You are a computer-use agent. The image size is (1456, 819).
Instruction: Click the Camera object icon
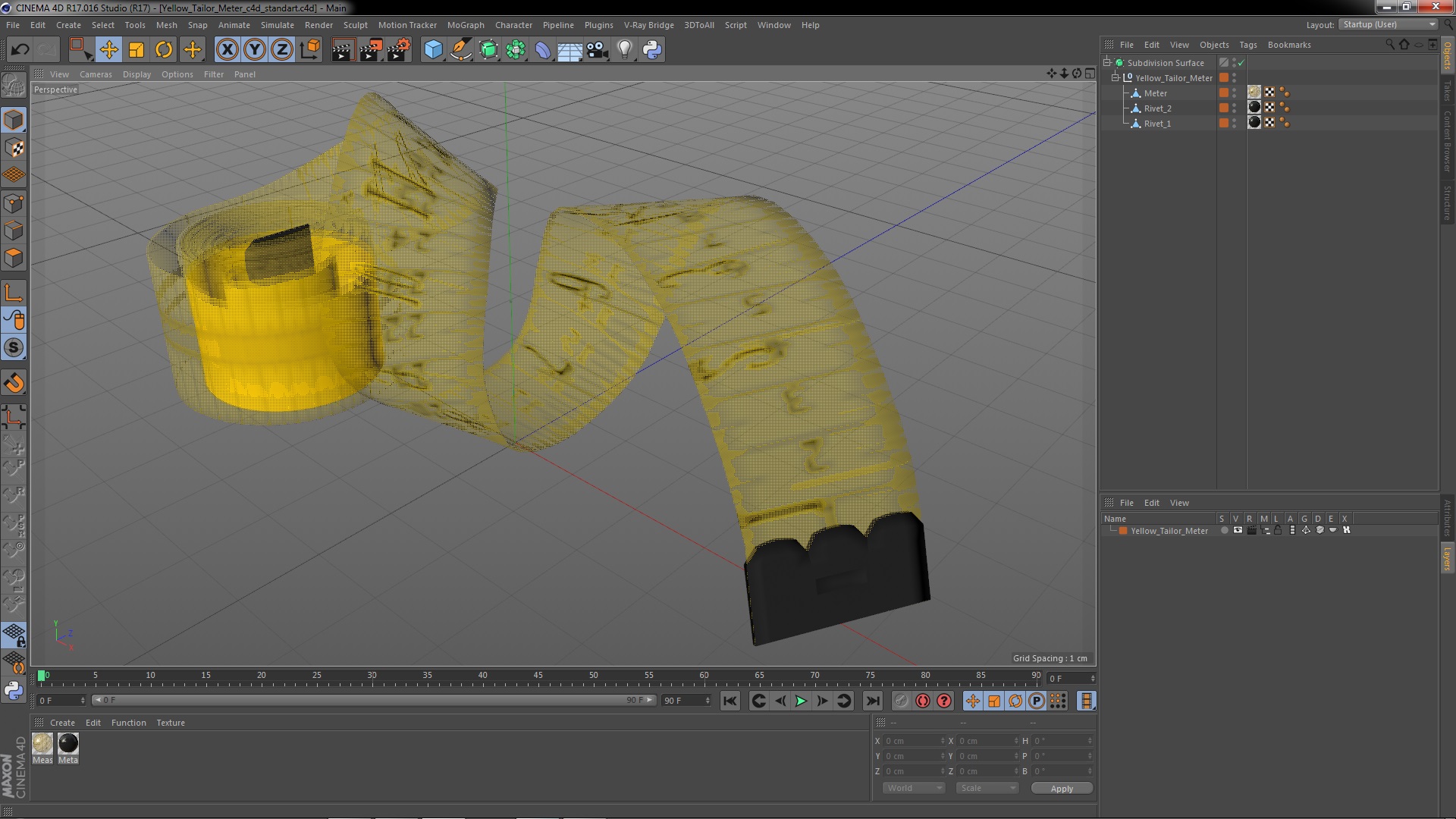click(597, 50)
